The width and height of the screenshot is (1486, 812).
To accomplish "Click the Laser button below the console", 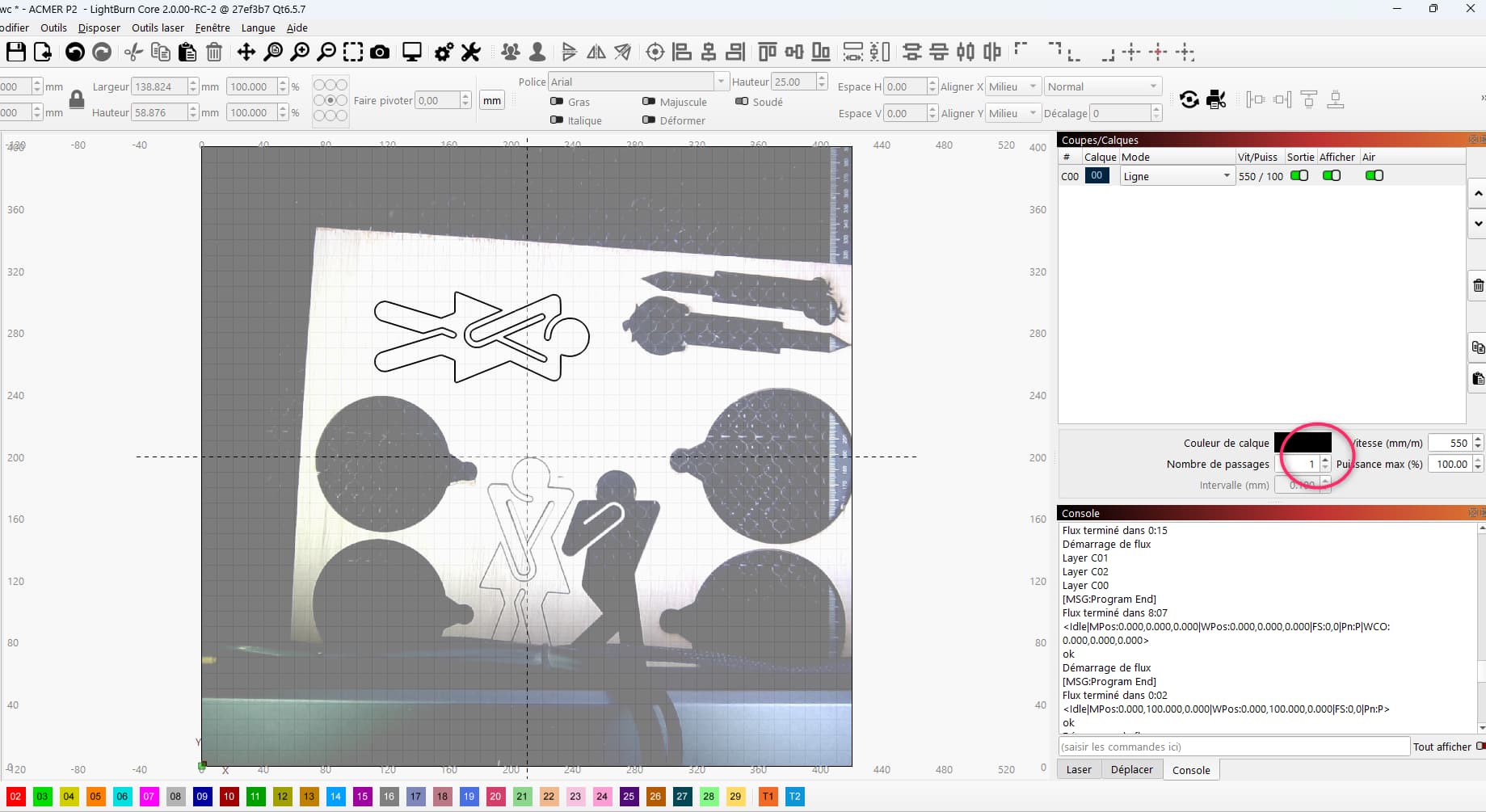I will click(x=1078, y=769).
